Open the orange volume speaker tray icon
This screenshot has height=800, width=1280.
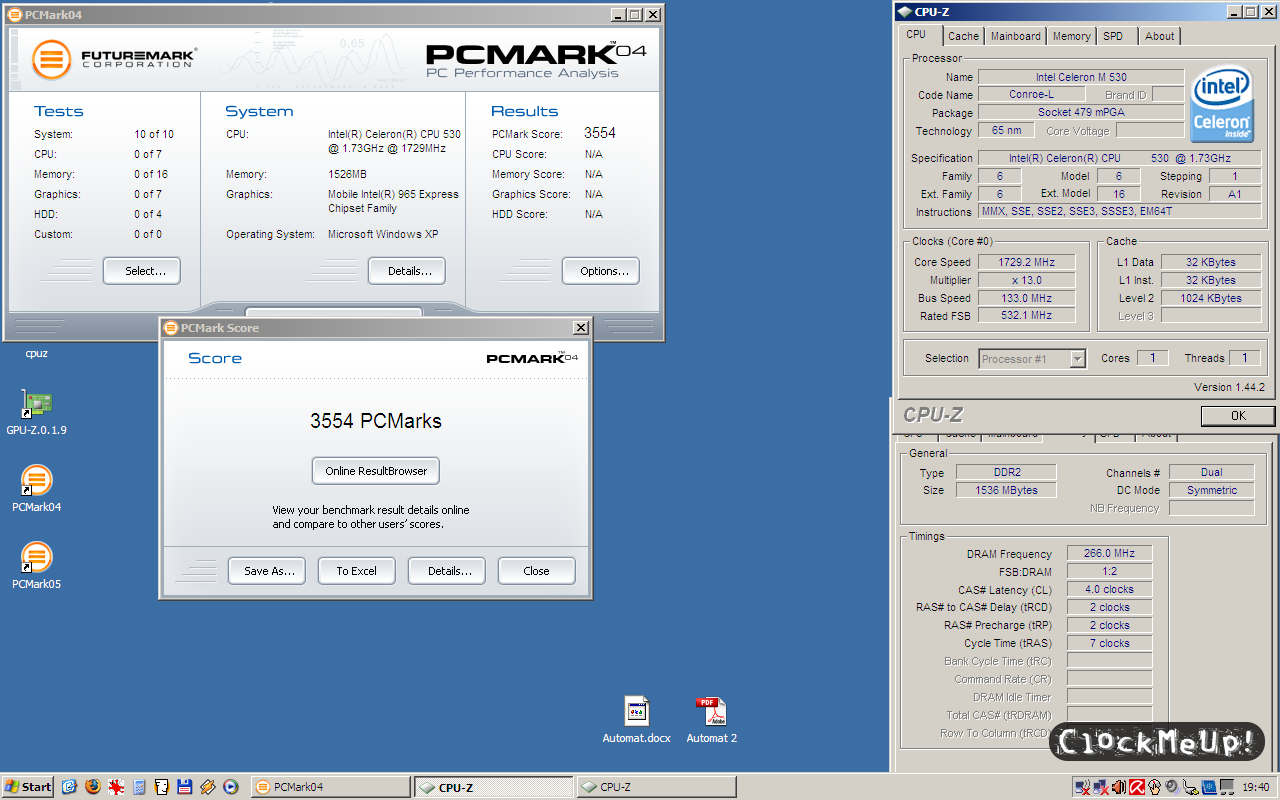[1119, 787]
